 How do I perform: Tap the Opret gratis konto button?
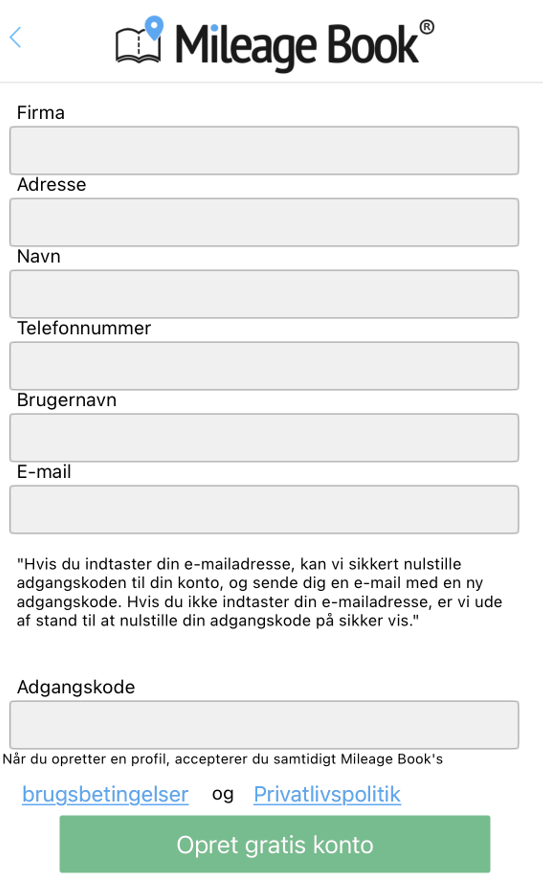(275, 844)
